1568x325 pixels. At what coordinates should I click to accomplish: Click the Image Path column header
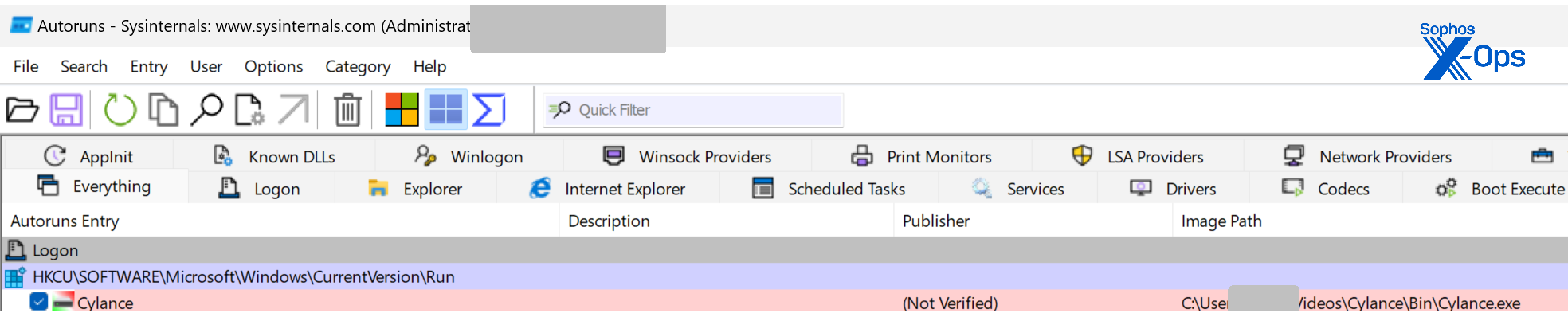[x=1221, y=221]
